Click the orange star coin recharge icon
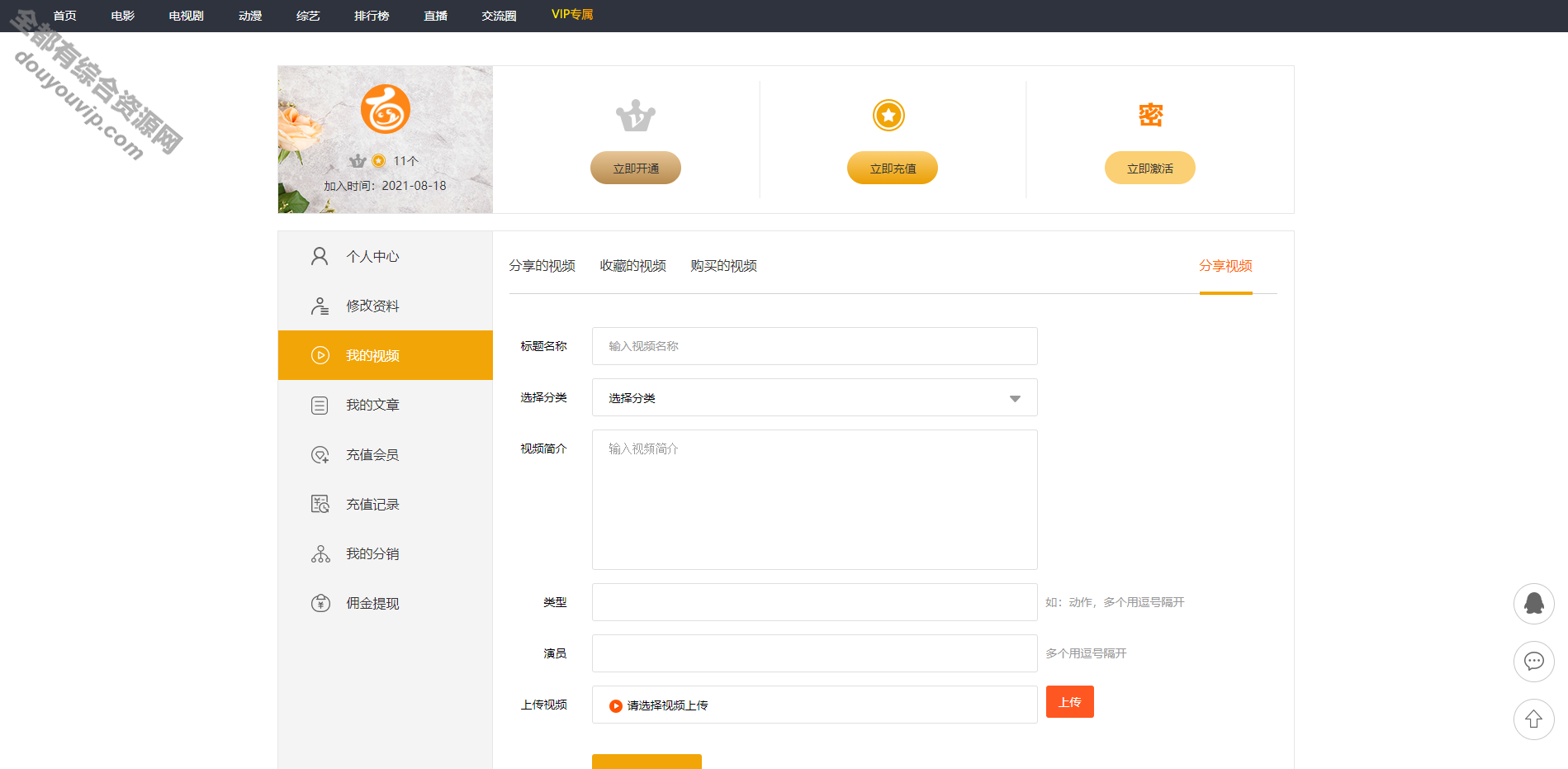The width and height of the screenshot is (1568, 769). pos(889,115)
